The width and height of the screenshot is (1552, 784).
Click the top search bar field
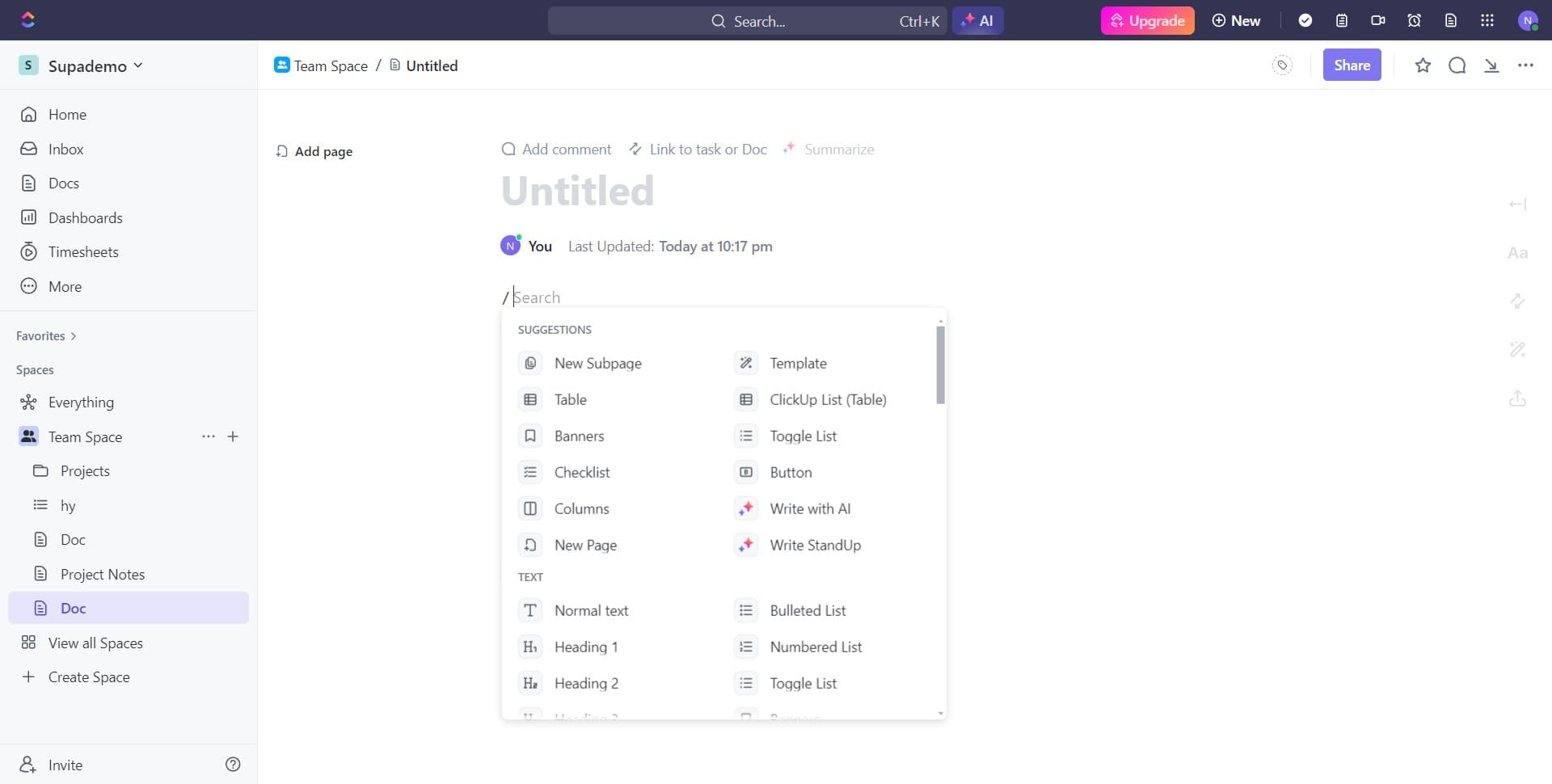747,21
